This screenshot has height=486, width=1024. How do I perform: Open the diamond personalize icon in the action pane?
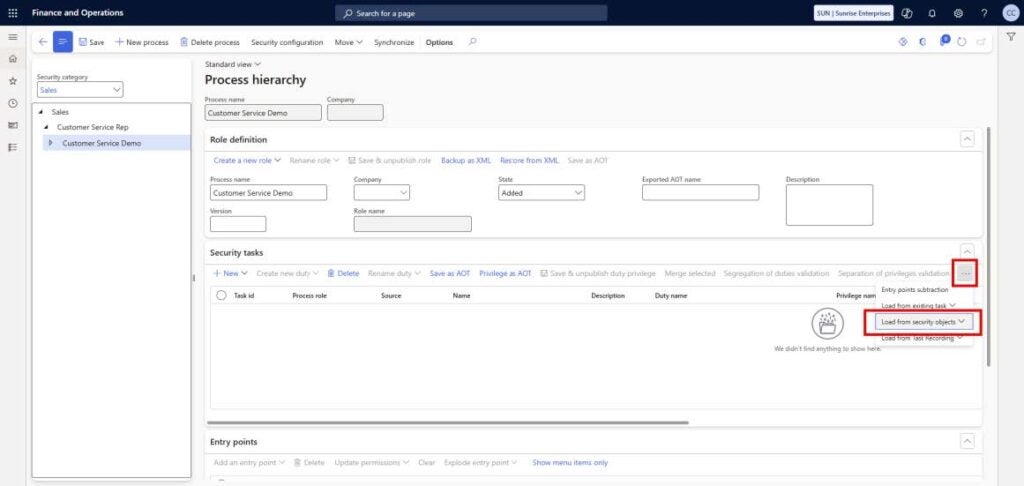pyautogui.click(x=903, y=42)
